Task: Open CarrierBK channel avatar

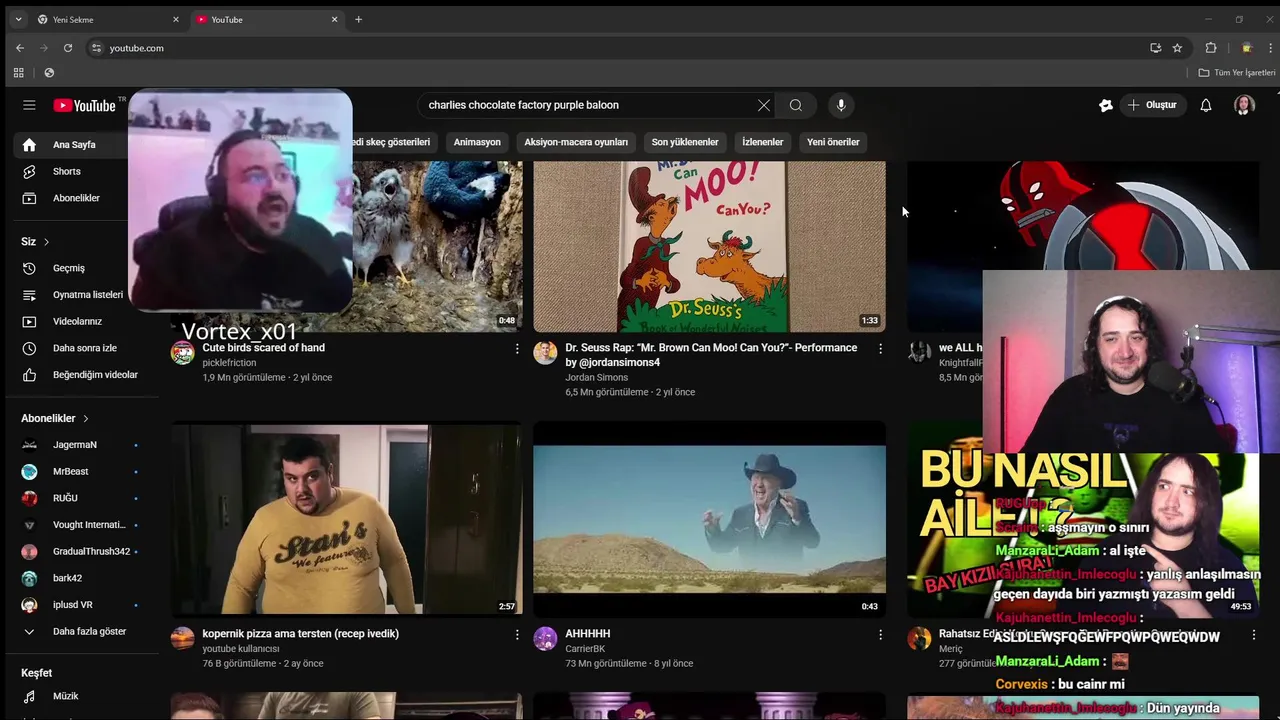Action: point(545,639)
